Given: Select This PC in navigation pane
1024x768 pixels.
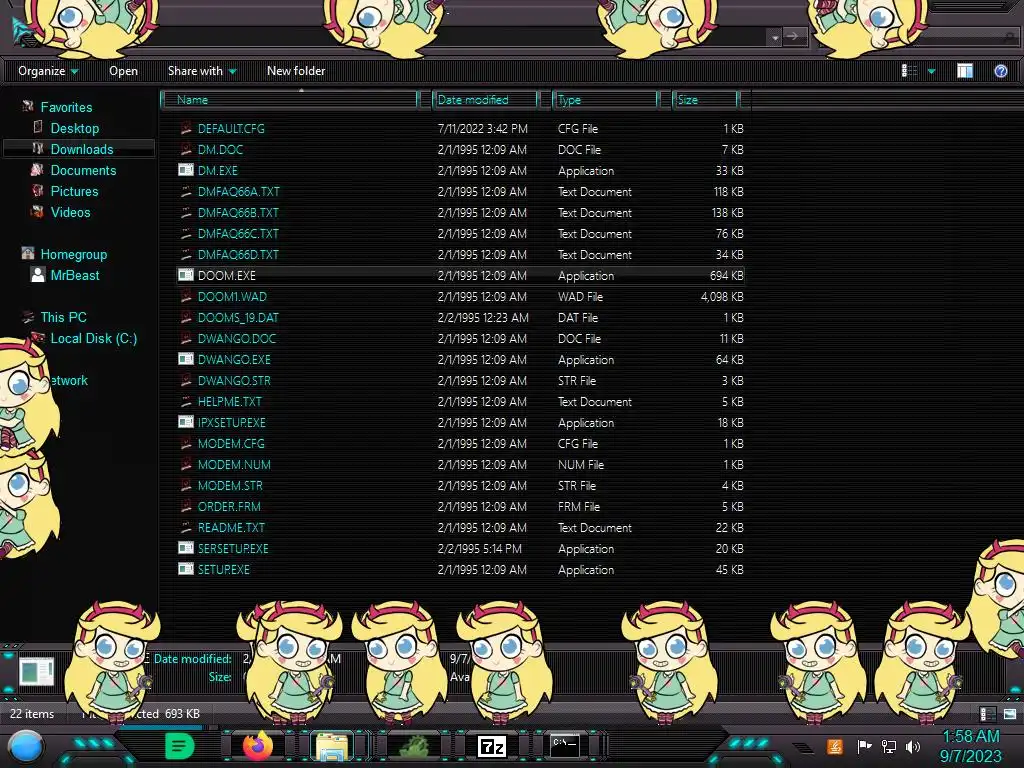Looking at the screenshot, I should 63,317.
